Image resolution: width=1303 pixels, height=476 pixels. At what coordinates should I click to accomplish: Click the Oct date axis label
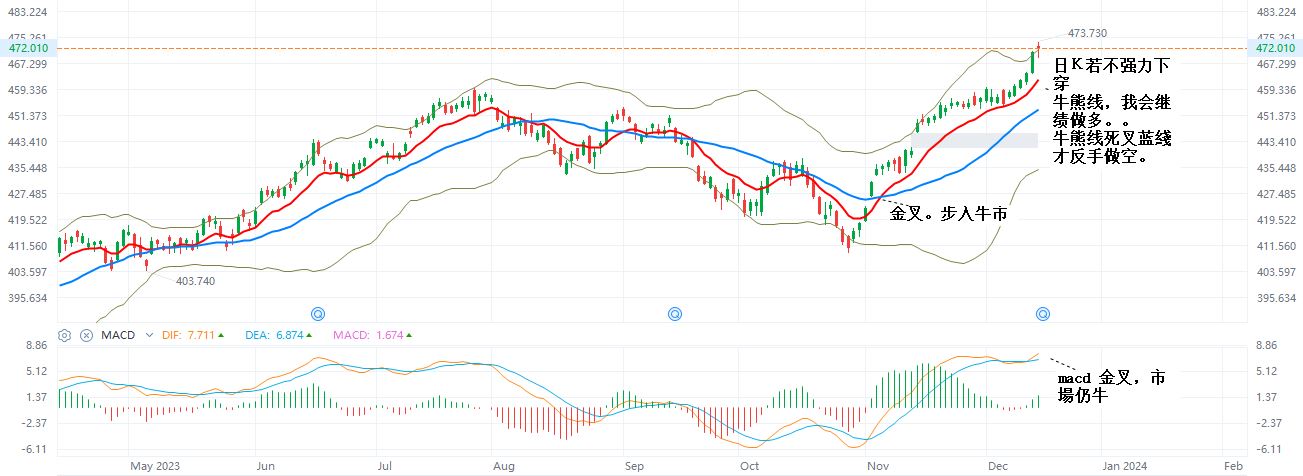coord(749,466)
